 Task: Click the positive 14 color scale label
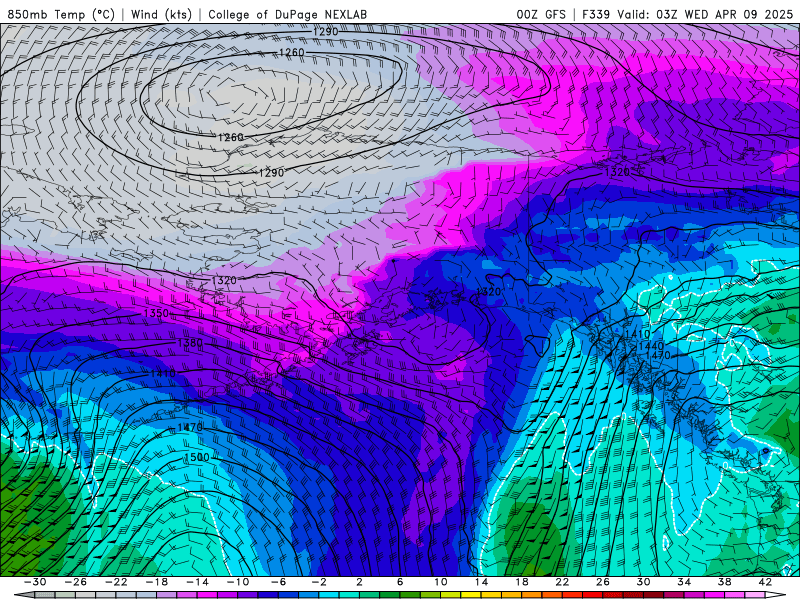pyautogui.click(x=481, y=582)
